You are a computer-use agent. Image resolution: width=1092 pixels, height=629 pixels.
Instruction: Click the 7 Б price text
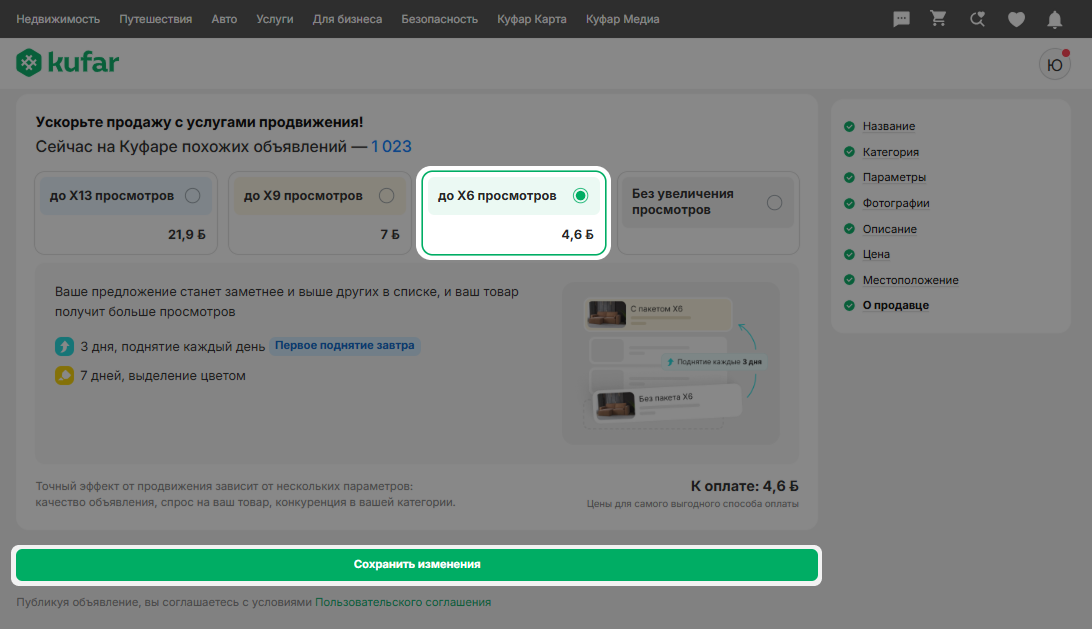tap(390, 235)
